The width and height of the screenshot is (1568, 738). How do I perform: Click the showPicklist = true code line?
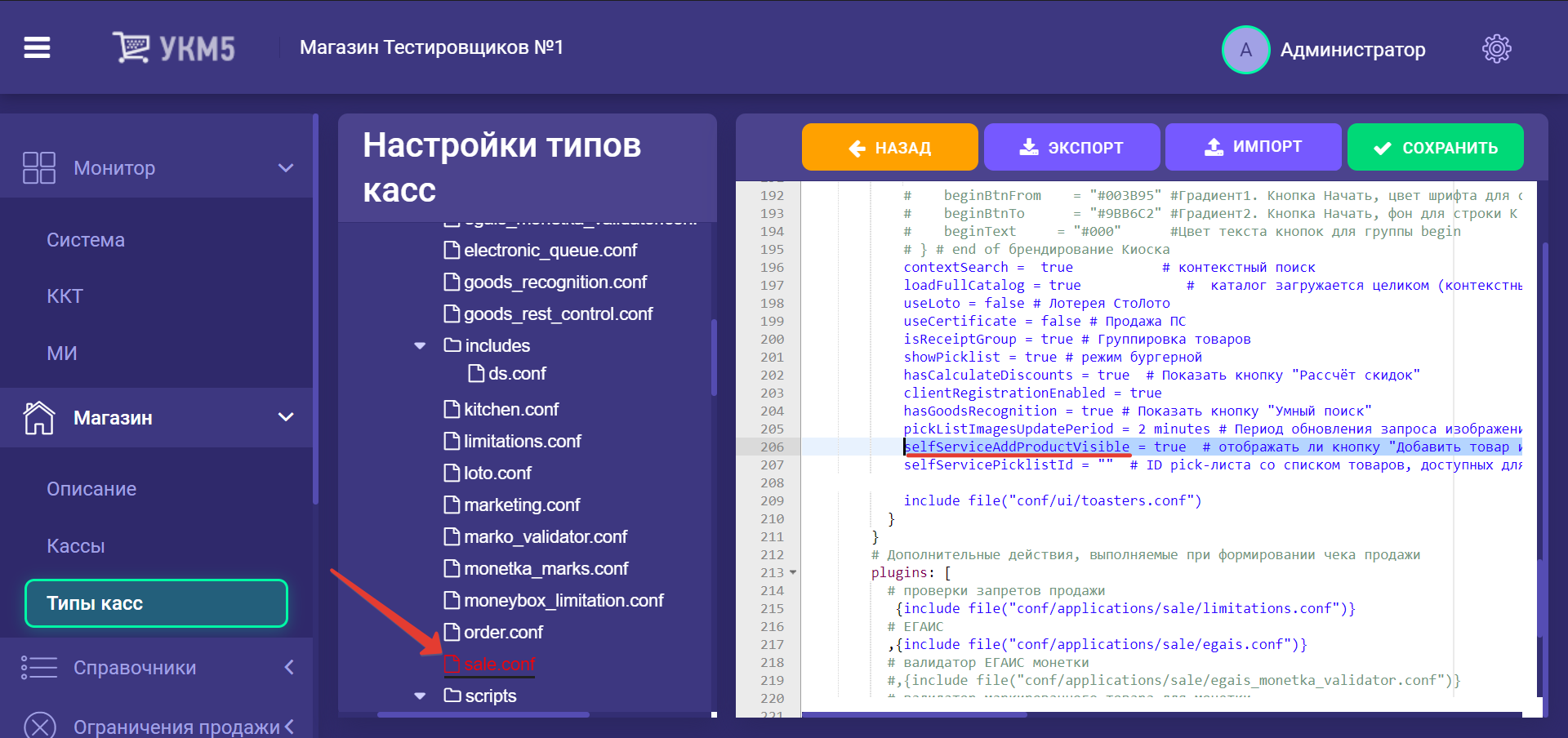(x=1052, y=357)
